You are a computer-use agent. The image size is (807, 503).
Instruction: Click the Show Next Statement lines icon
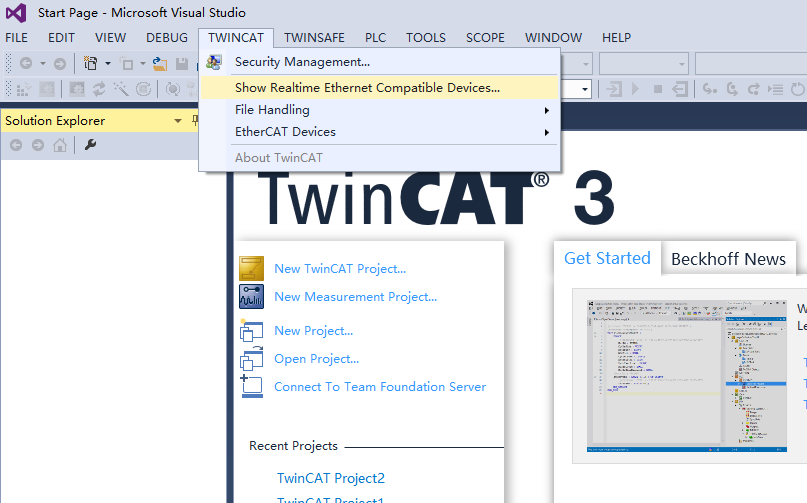point(776,90)
